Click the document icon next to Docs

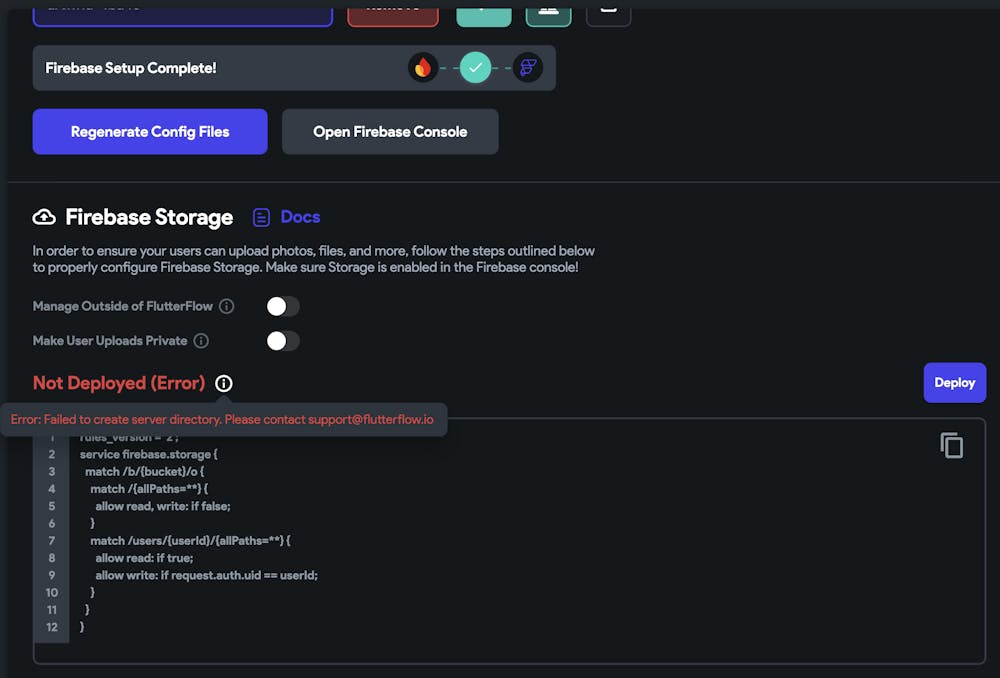tap(261, 217)
